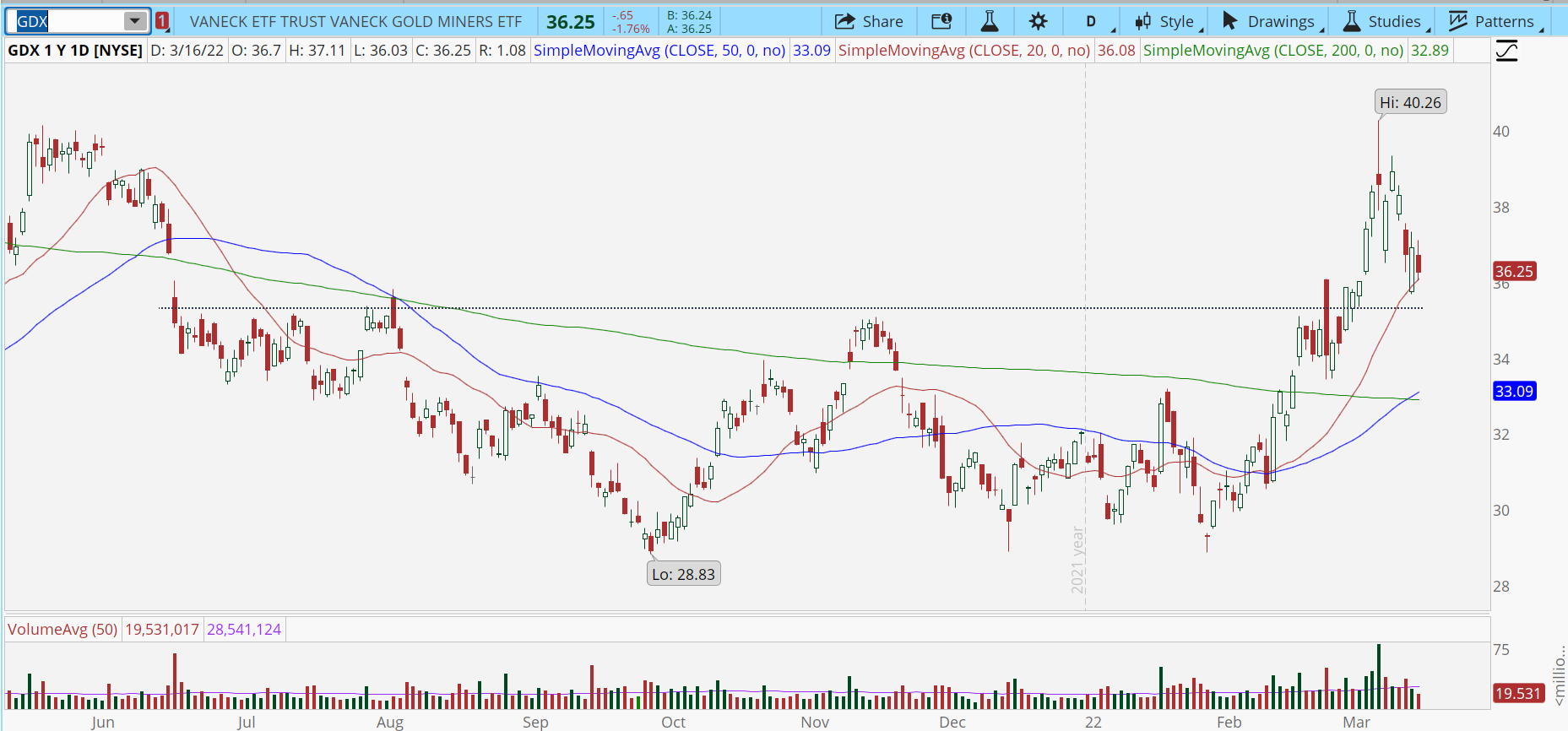Click the GDX 1 Y 1D [NYSE] label
The image size is (1568, 731).
coord(75,51)
